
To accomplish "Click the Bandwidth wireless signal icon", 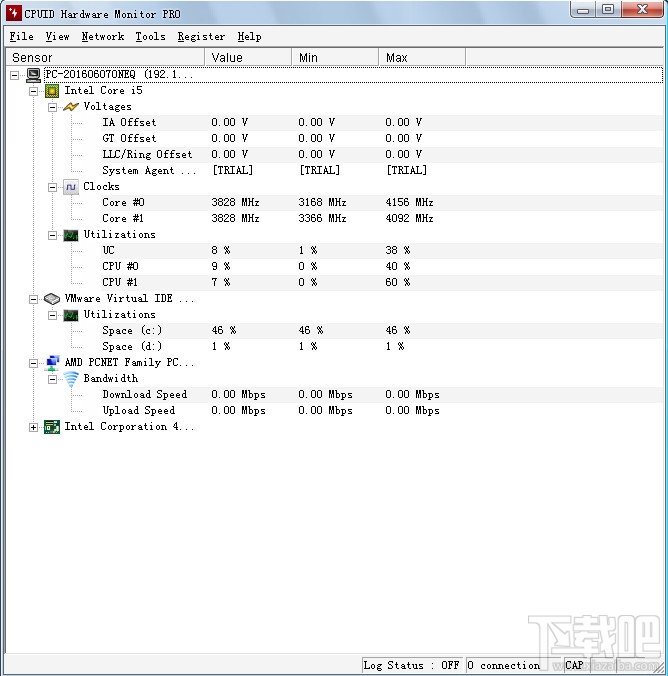I will (71, 379).
